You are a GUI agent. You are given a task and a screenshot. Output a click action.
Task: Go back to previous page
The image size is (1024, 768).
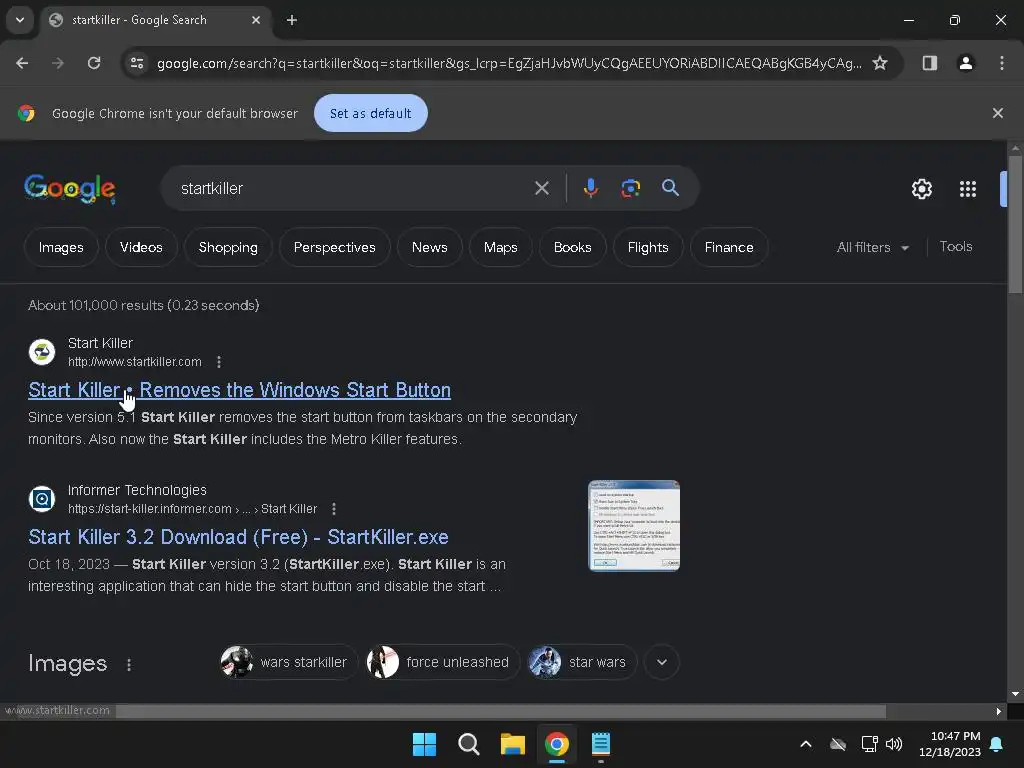tap(22, 63)
